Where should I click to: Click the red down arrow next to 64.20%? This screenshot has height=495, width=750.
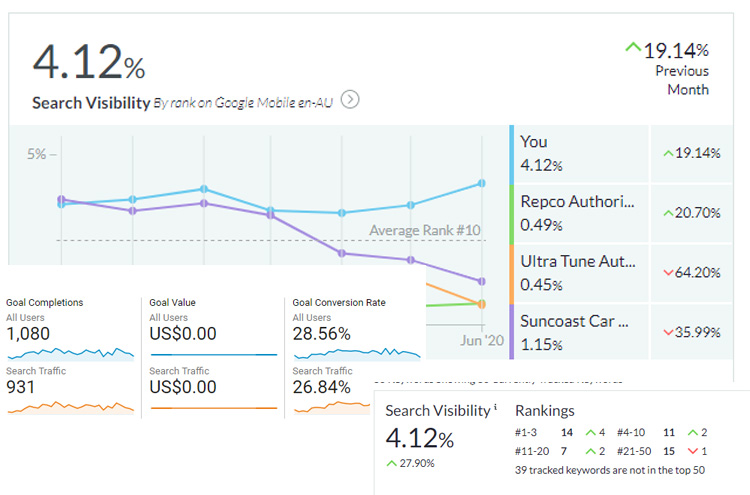coord(668,273)
